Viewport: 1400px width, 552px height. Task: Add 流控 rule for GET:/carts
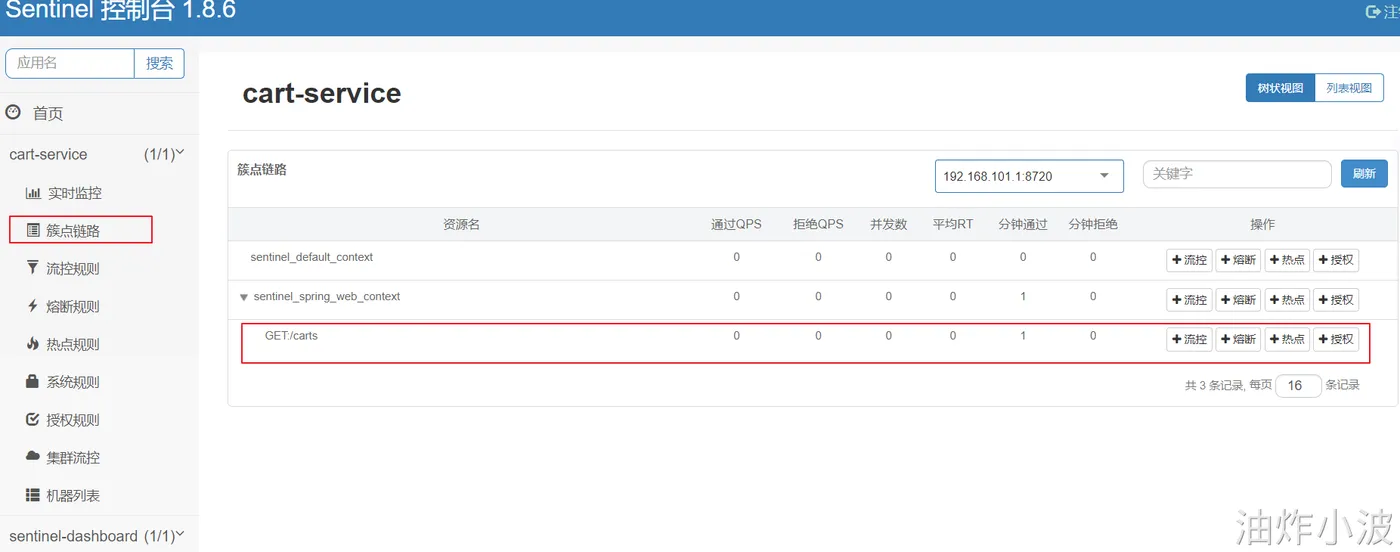[x=1189, y=339]
